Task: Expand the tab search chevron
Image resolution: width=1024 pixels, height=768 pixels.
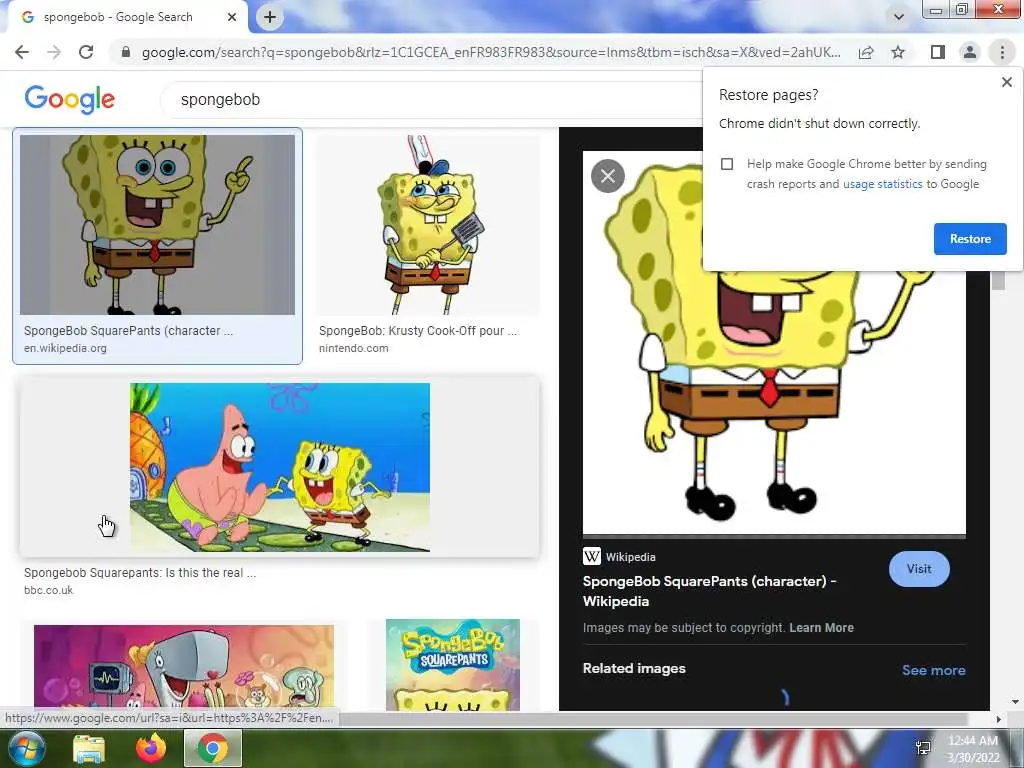Action: coord(899,17)
